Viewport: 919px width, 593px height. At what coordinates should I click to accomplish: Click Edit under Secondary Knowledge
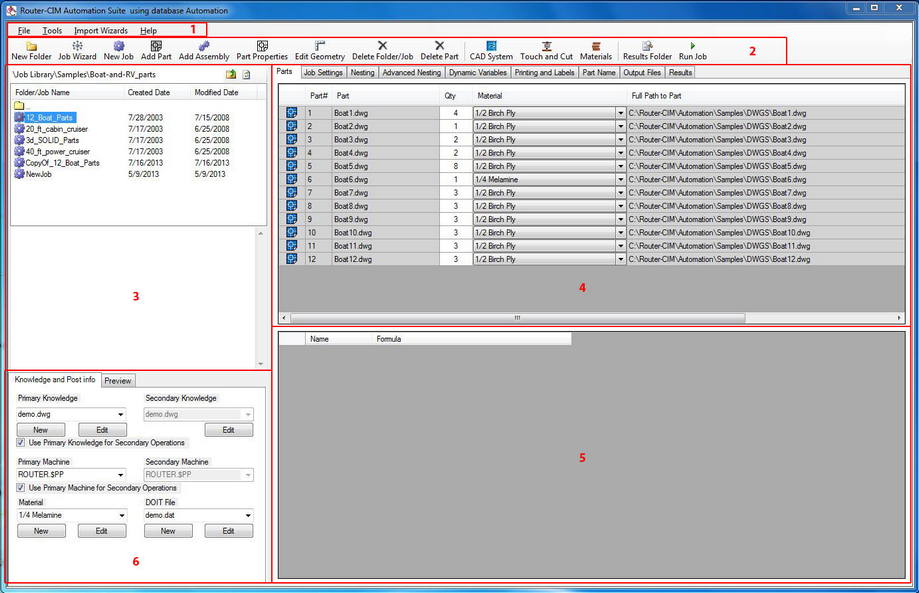coord(229,430)
